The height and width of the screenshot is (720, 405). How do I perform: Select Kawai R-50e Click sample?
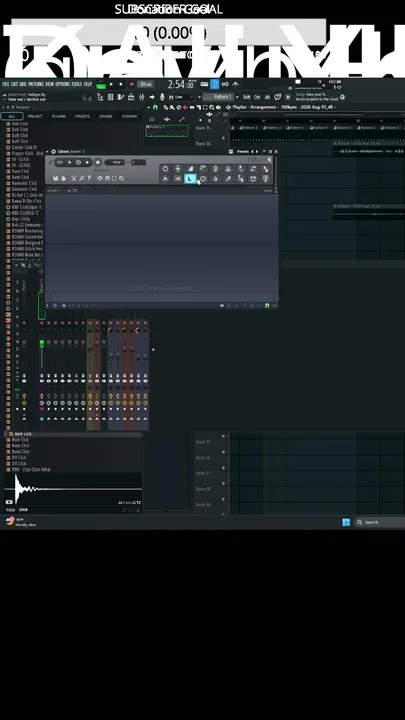(x=24, y=201)
